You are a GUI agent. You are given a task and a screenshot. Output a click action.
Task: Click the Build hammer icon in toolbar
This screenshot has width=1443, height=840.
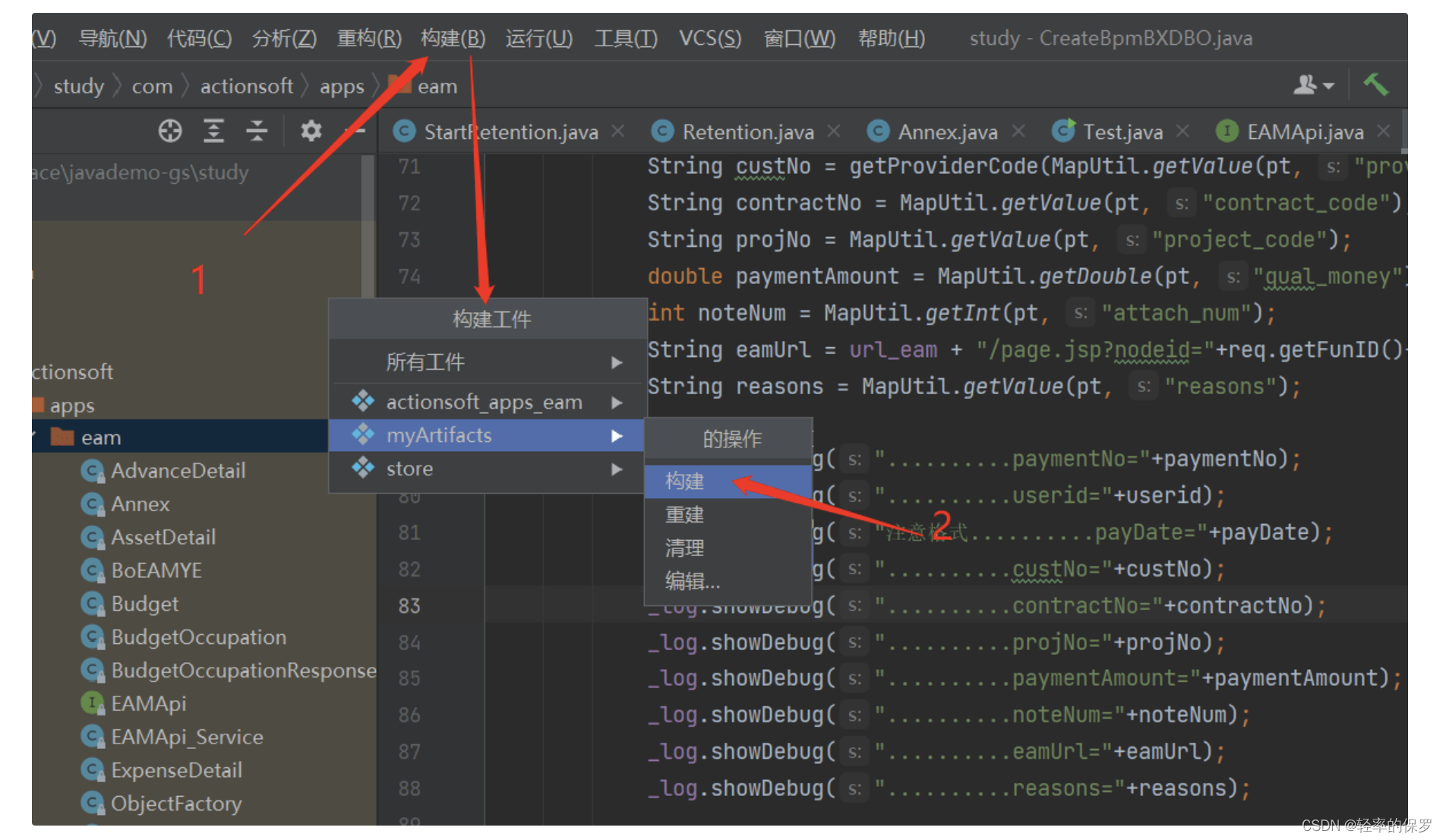(x=1376, y=84)
